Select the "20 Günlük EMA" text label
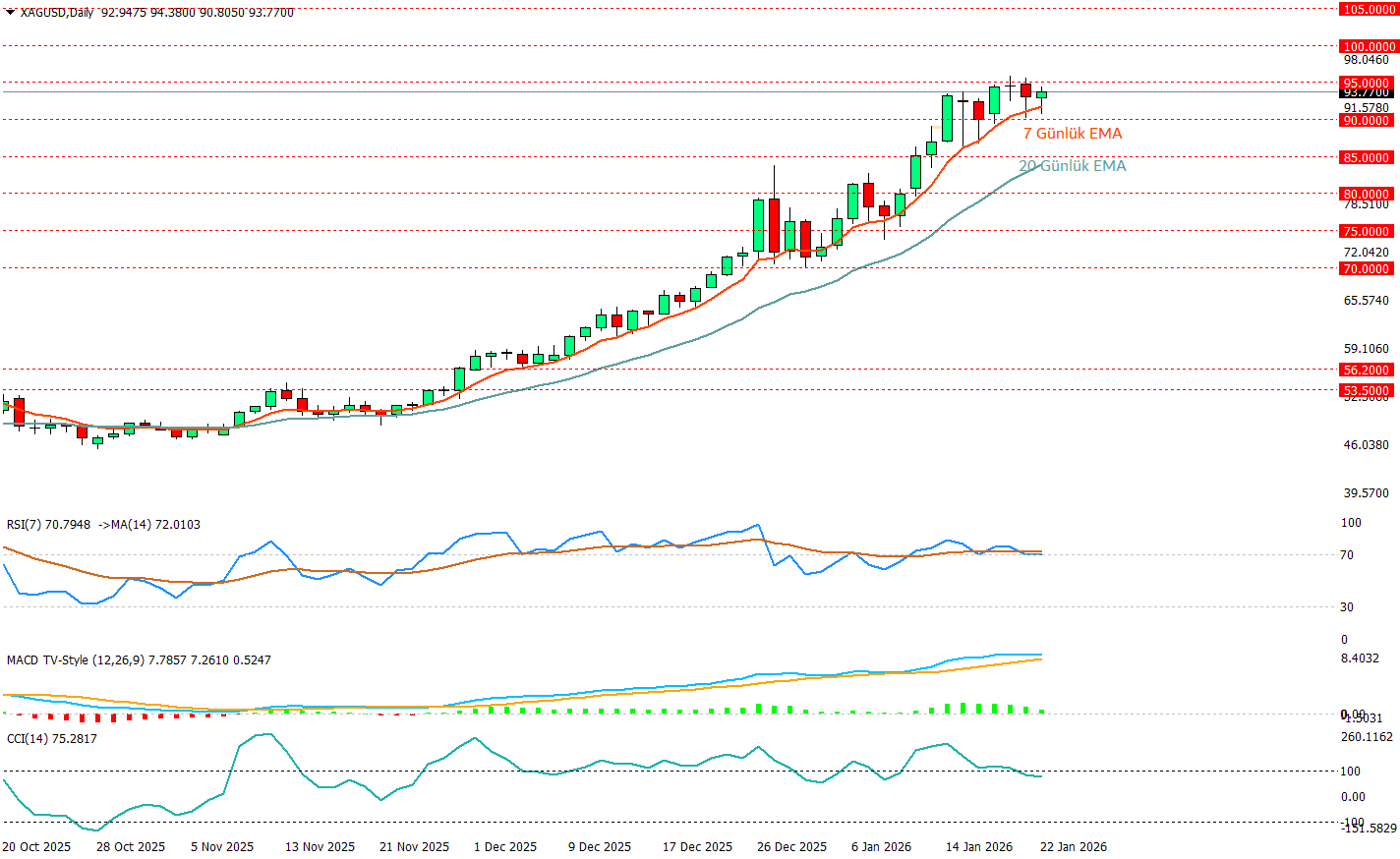The width and height of the screenshot is (1400, 859). tap(1072, 166)
